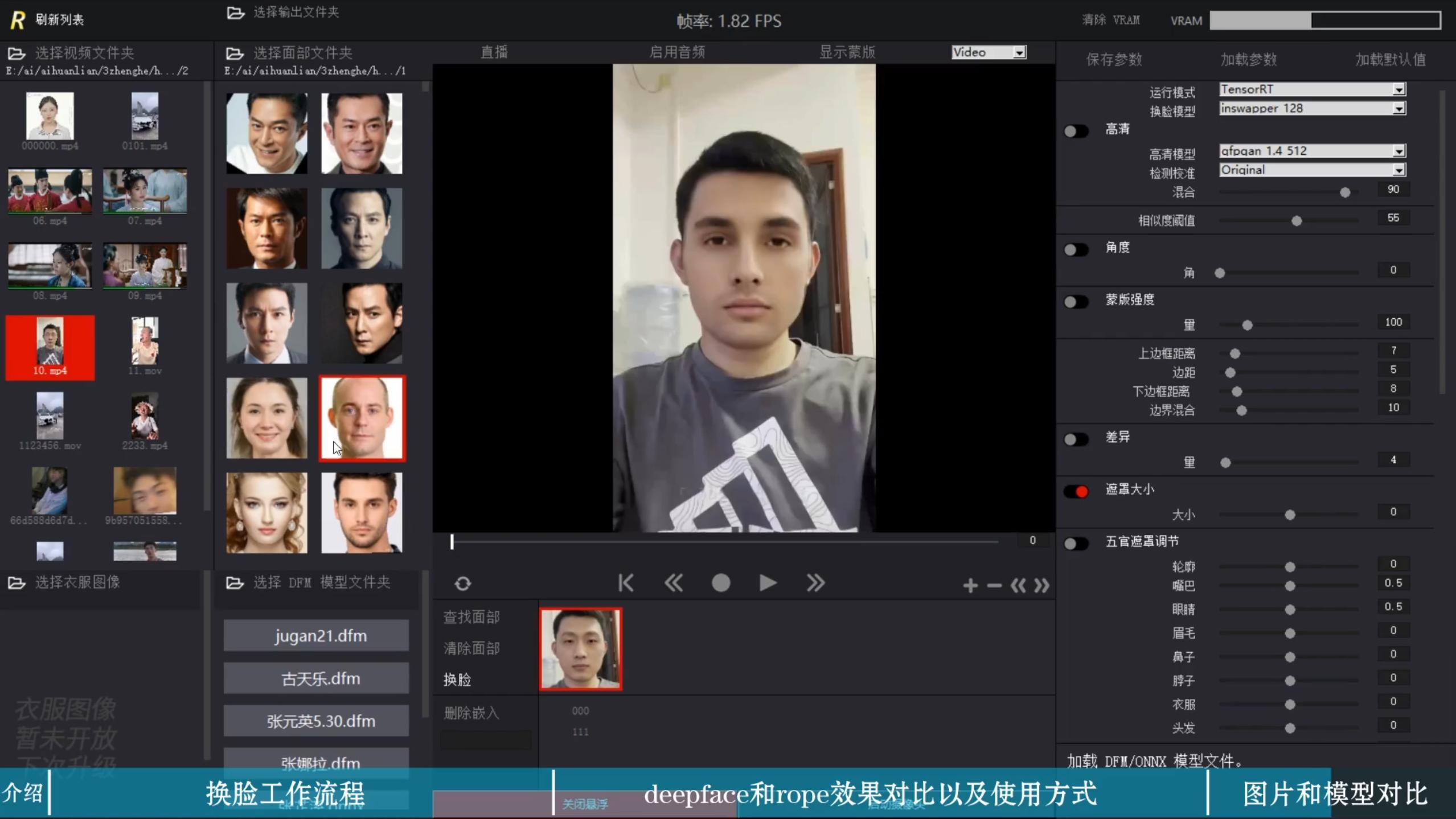Enable the 高清 toggle switch

(1076, 131)
